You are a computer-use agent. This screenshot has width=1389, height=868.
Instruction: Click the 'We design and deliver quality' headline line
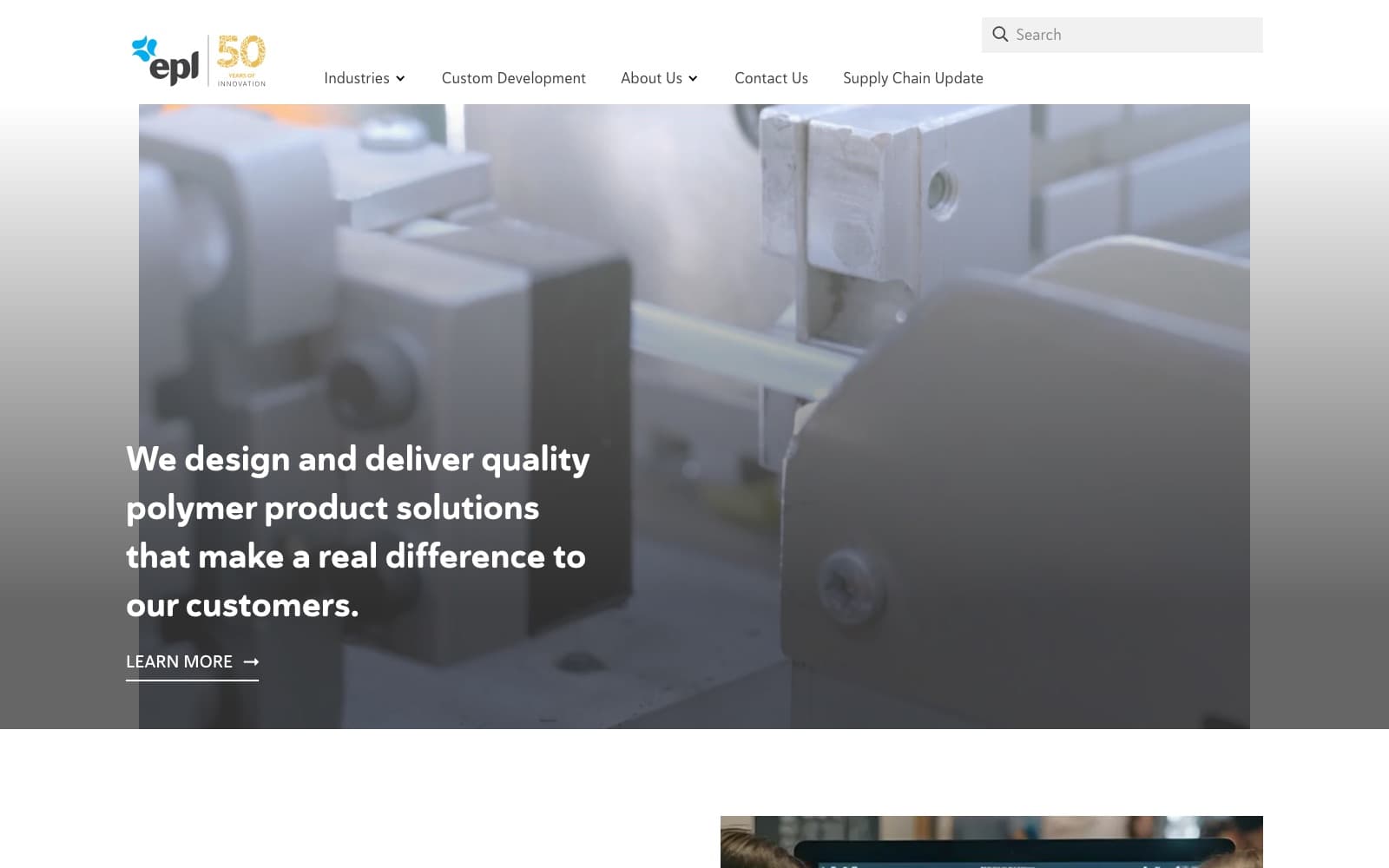click(x=358, y=459)
